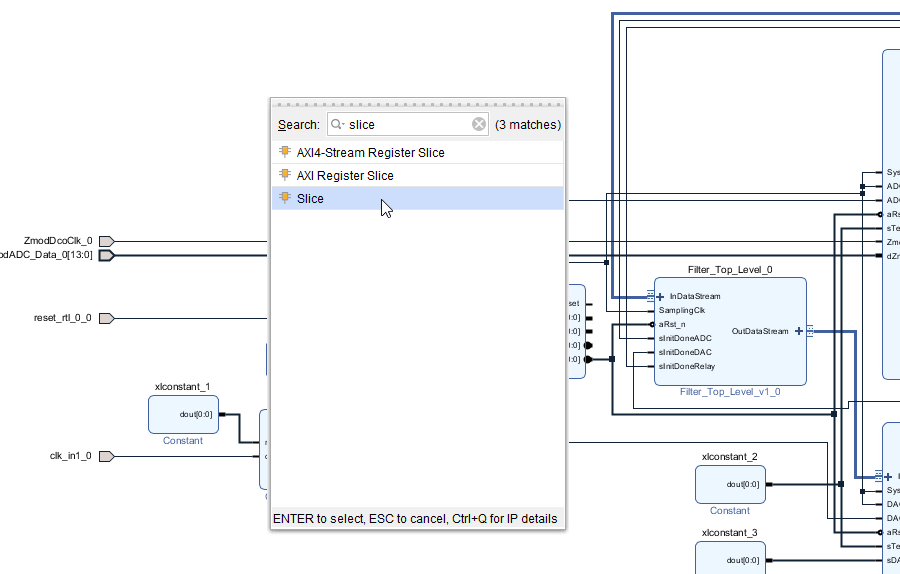The image size is (900, 574).
Task: Expand InDataStream interface on Filter block
Action: [x=660, y=297]
